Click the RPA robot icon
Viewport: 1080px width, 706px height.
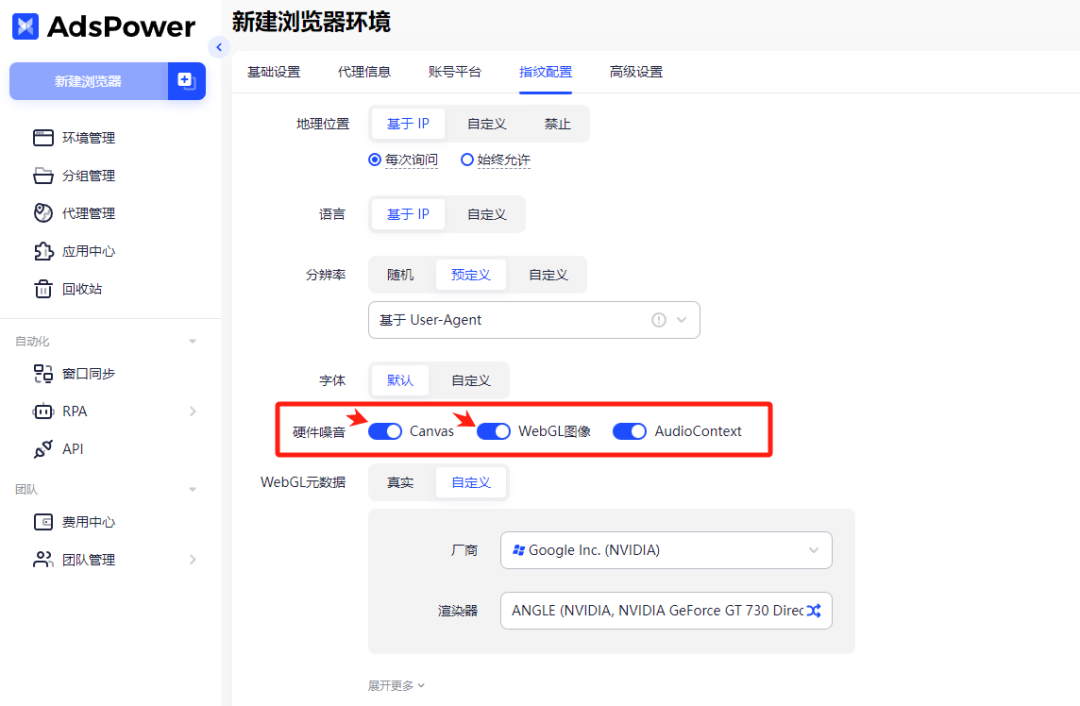43,411
